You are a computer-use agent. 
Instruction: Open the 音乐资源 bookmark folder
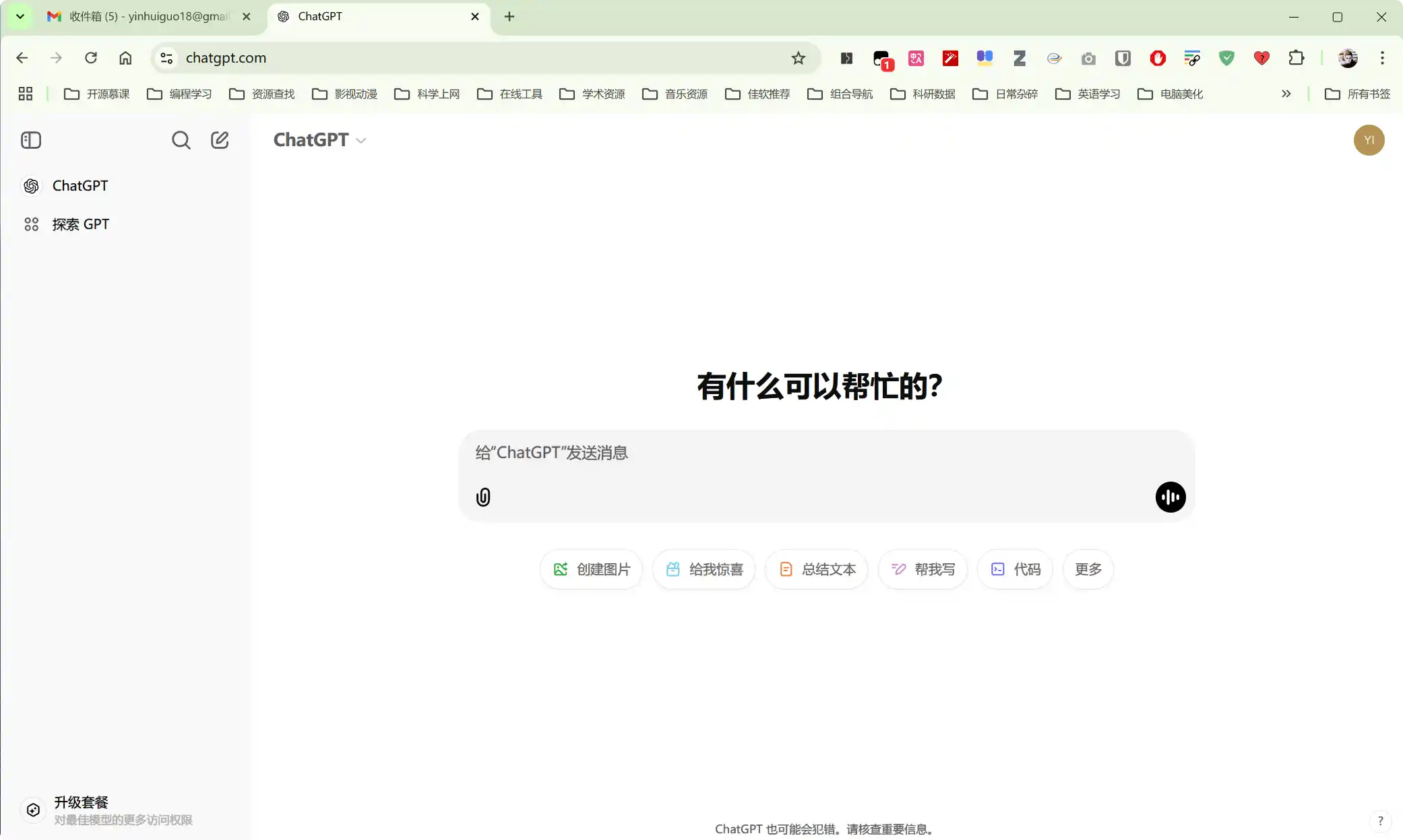point(675,94)
